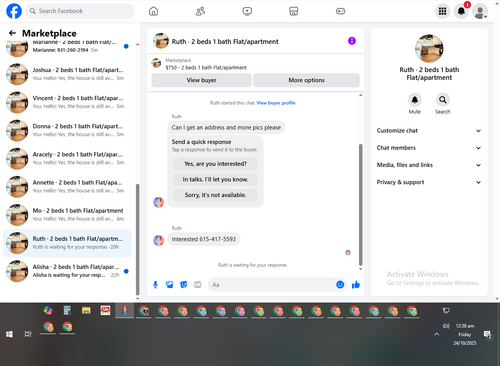Open Marianne's chat in the list
This screenshot has height=366, width=500.
67,46
